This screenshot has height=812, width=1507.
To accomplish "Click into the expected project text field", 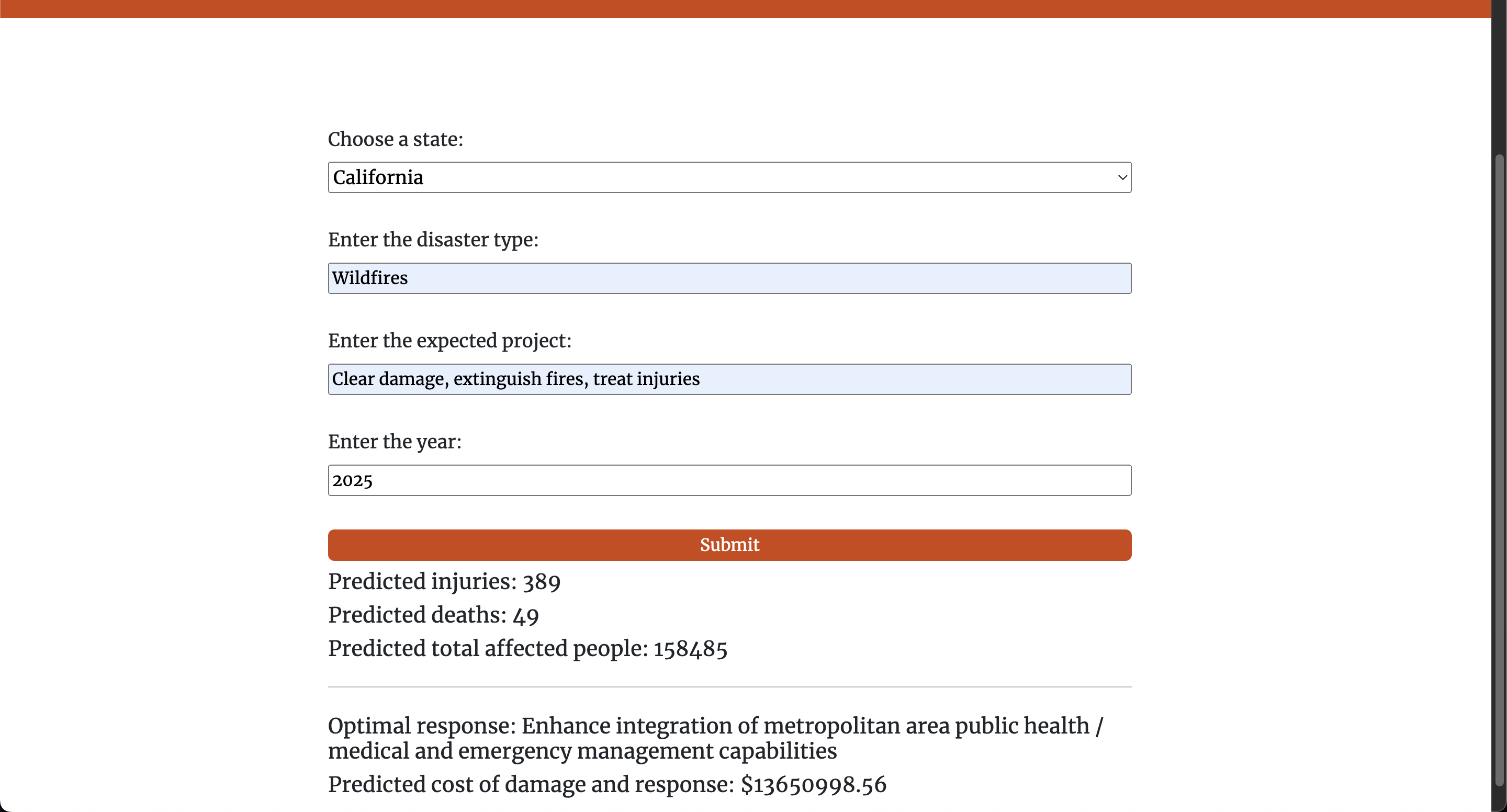I will (x=729, y=379).
